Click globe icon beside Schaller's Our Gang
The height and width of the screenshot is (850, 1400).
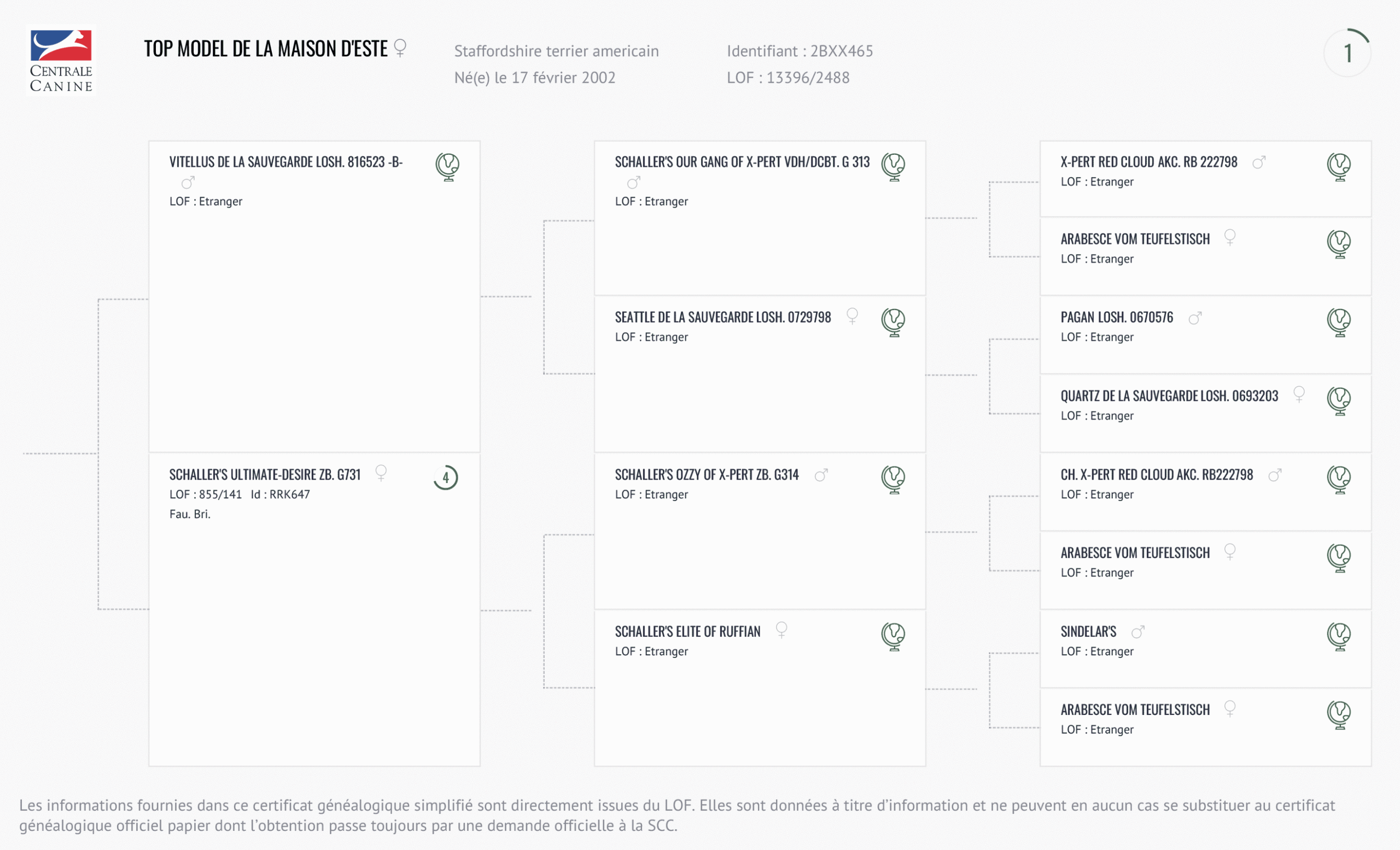tap(893, 166)
